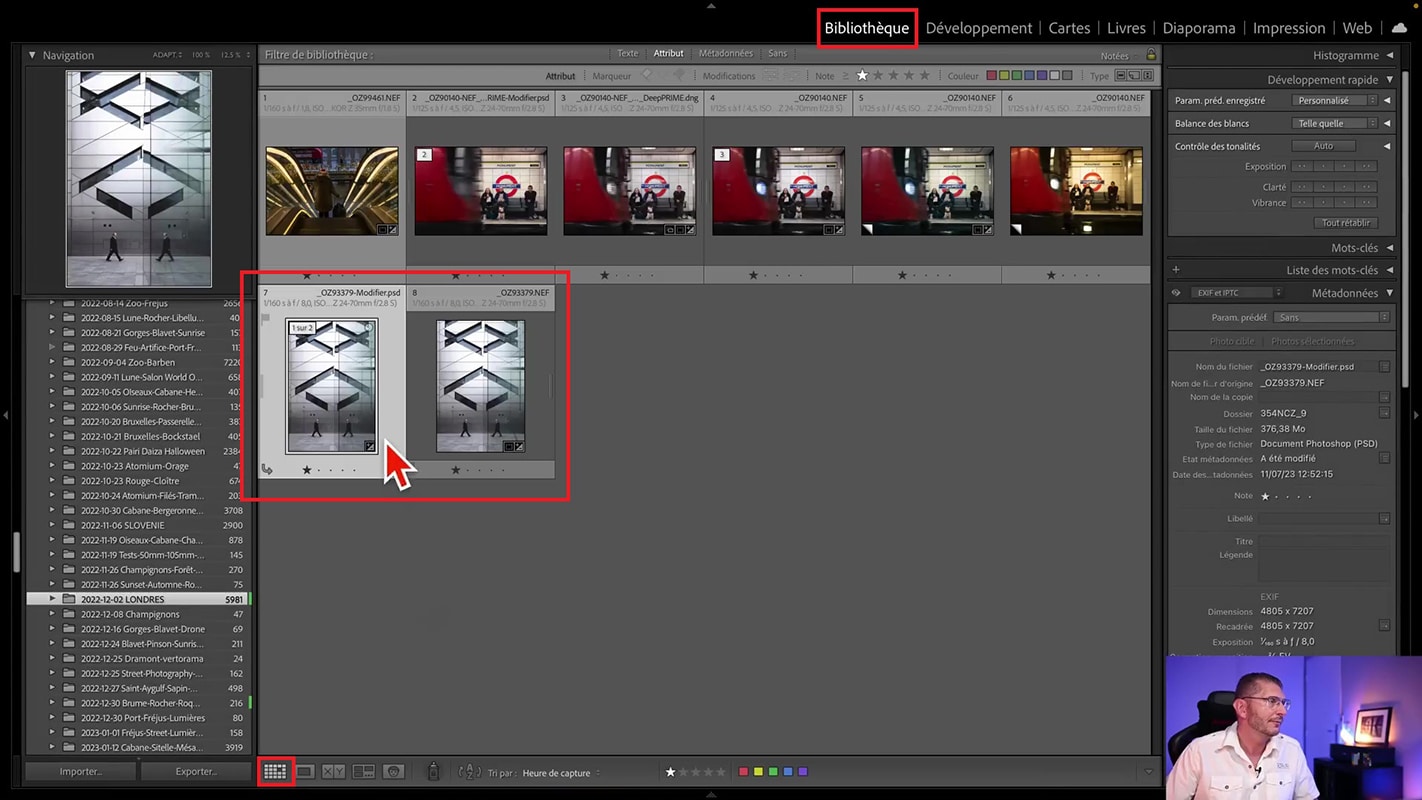
Task: Select the spray can painter tool
Action: click(x=433, y=772)
